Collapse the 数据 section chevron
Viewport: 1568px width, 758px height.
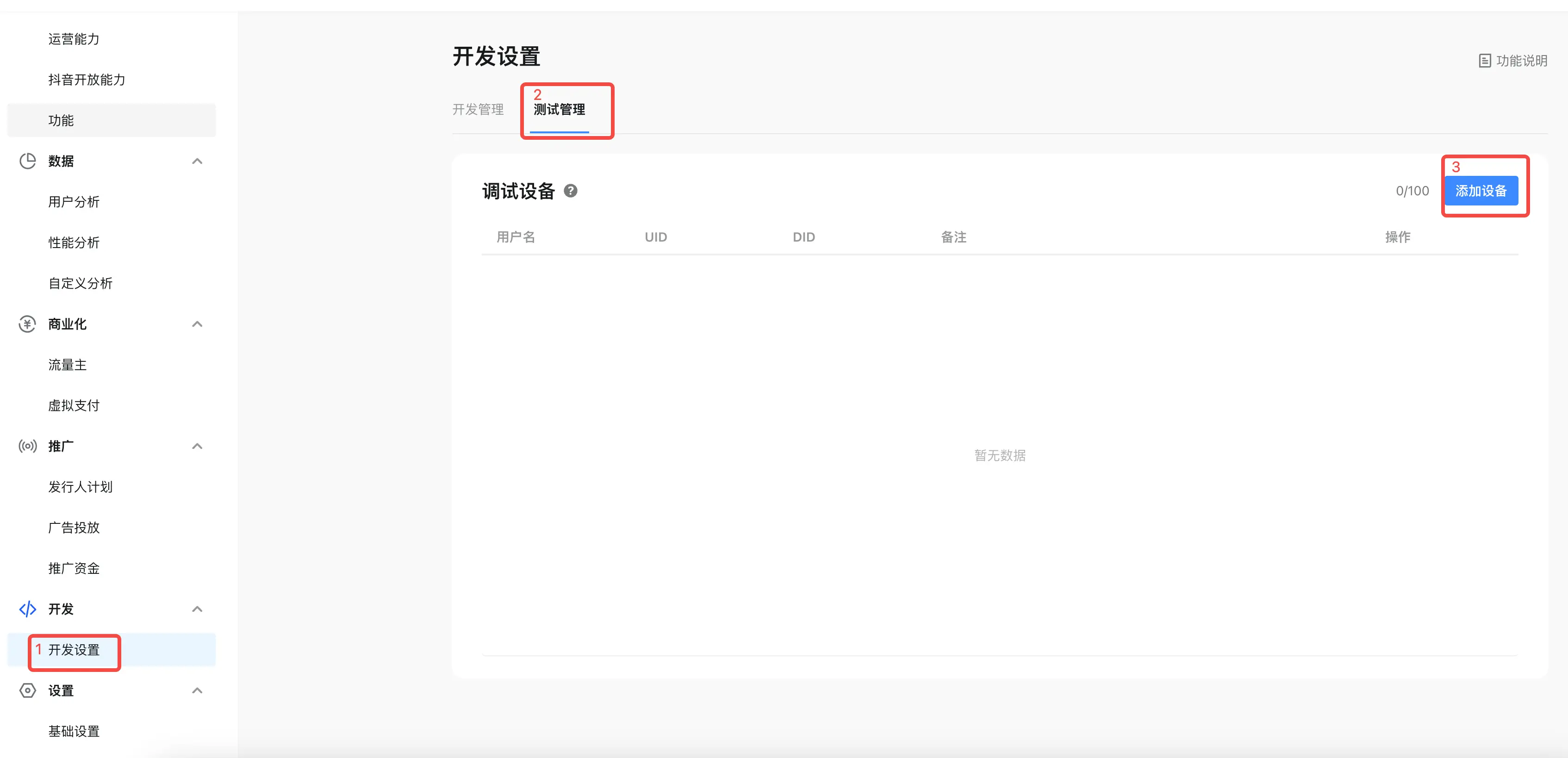[x=197, y=162]
